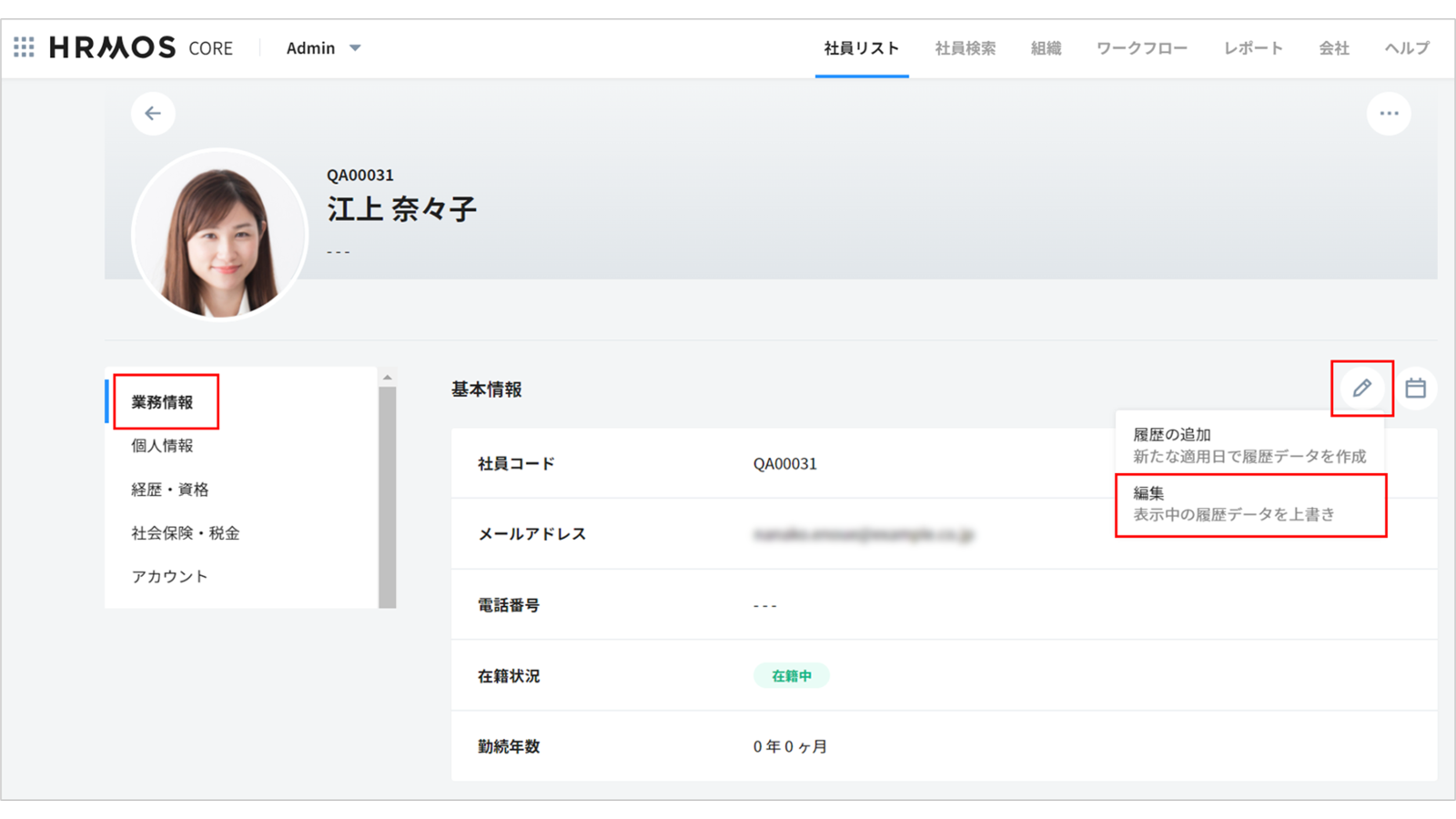Click the back arrow button
Image resolution: width=1456 pixels, height=819 pixels.
click(153, 114)
